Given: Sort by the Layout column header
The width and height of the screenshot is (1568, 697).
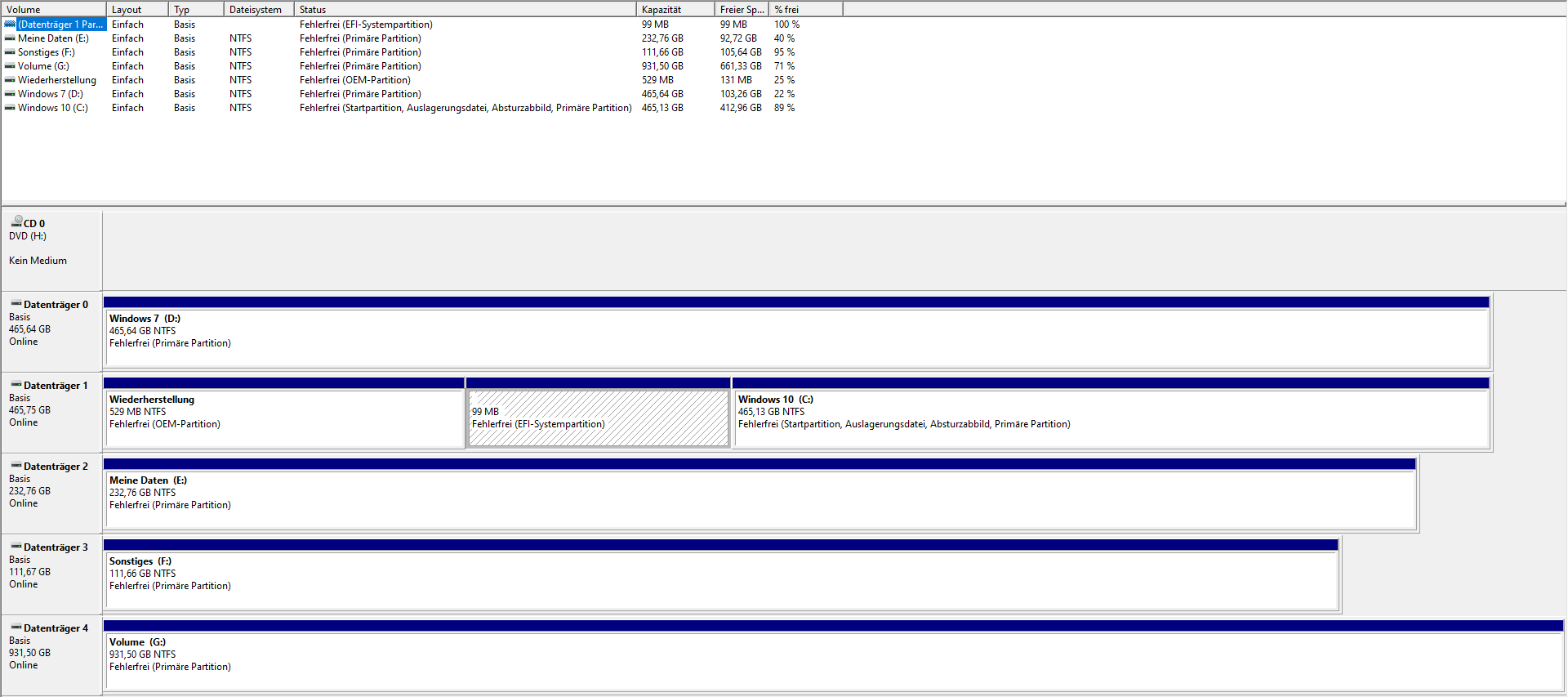Looking at the screenshot, I should pyautogui.click(x=137, y=9).
